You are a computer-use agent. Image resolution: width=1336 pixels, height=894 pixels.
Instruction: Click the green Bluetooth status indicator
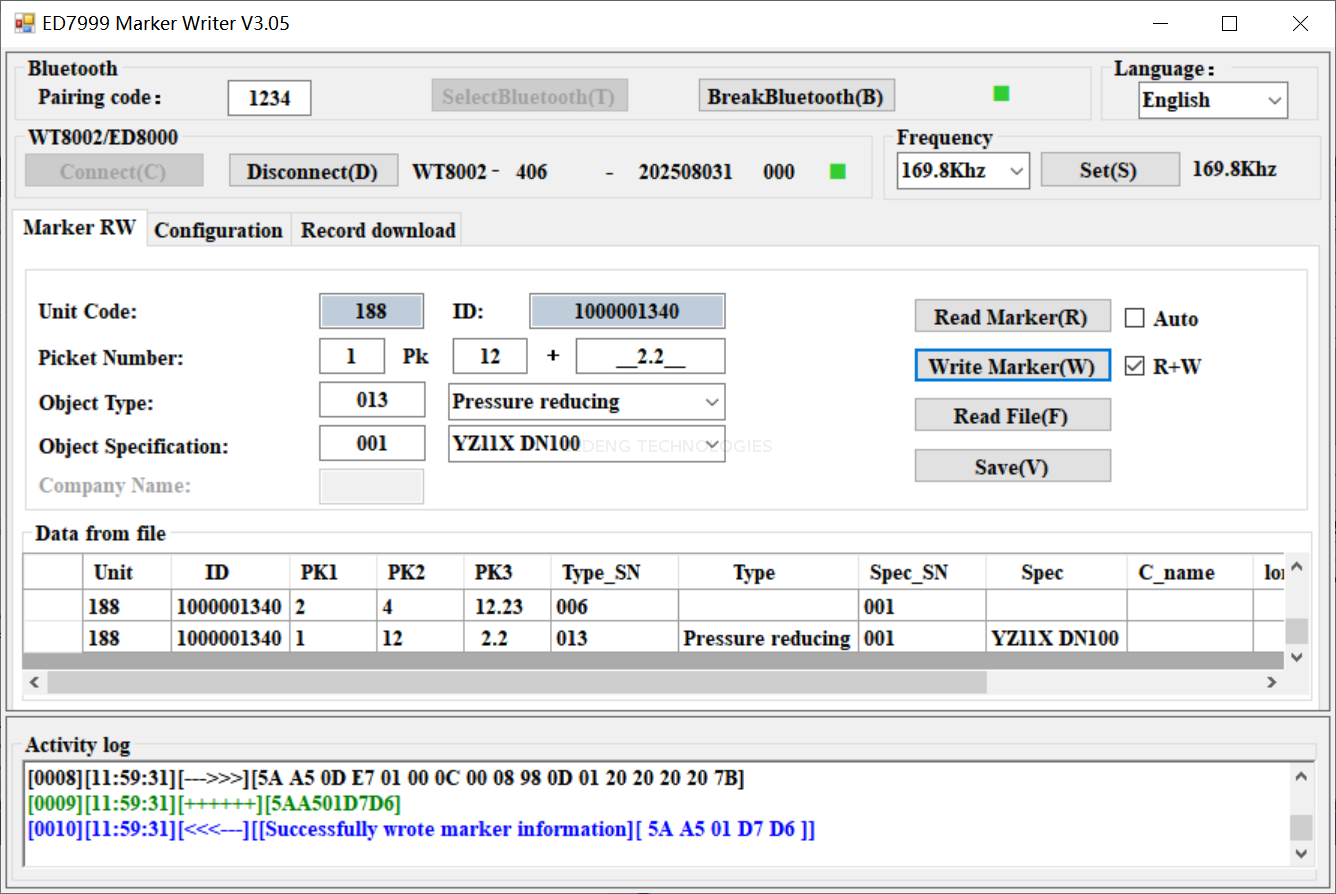[x=1001, y=94]
